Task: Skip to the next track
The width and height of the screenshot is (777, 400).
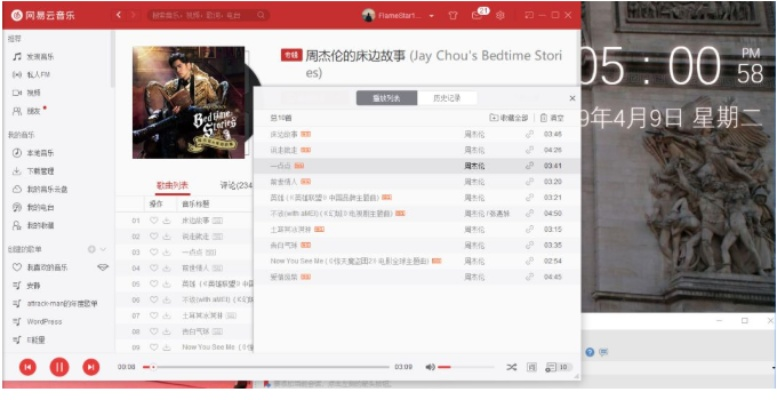Action: [91, 367]
